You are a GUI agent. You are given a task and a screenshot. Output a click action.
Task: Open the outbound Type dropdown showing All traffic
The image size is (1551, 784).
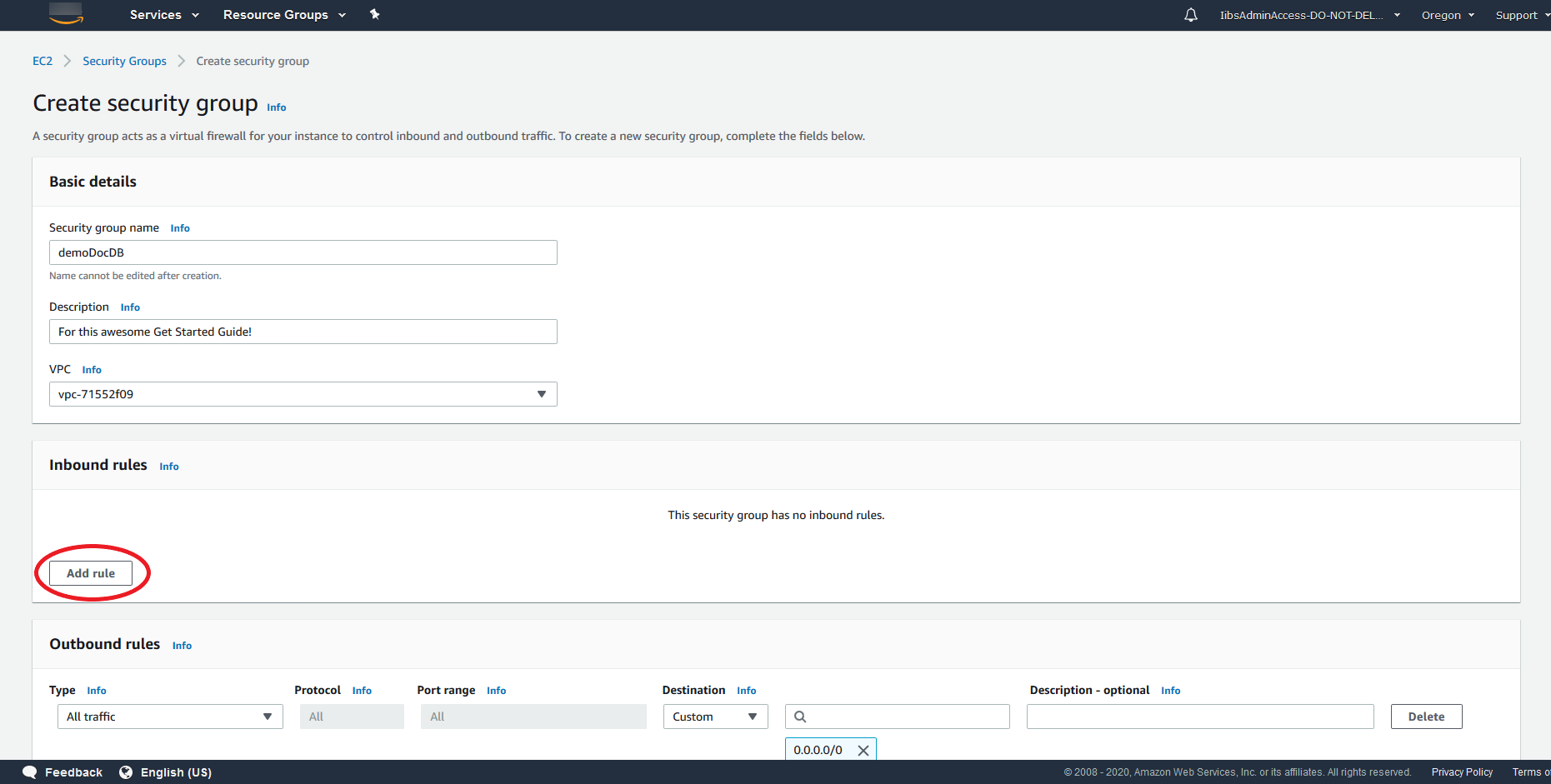pos(169,717)
